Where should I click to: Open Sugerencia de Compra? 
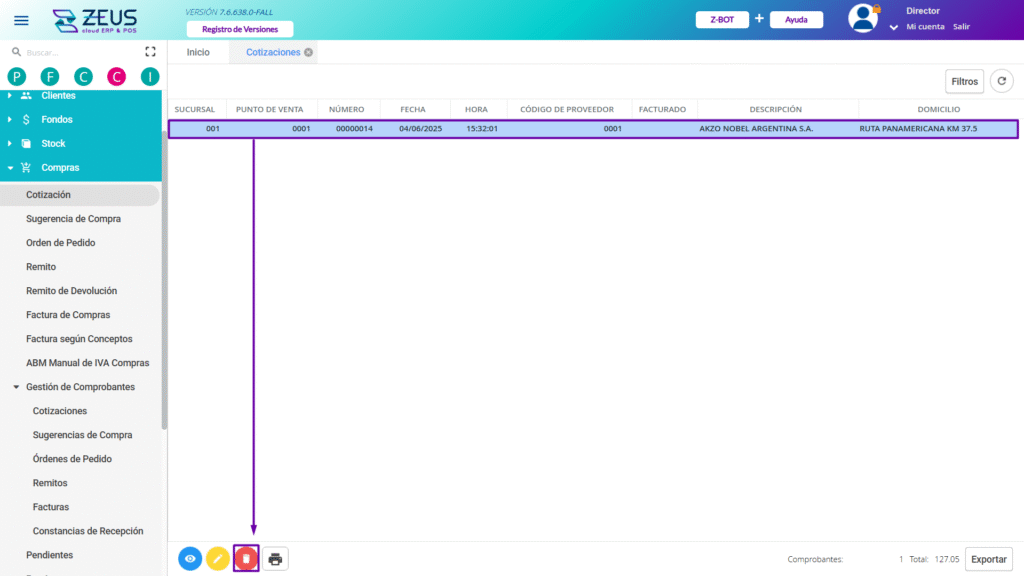(73, 219)
